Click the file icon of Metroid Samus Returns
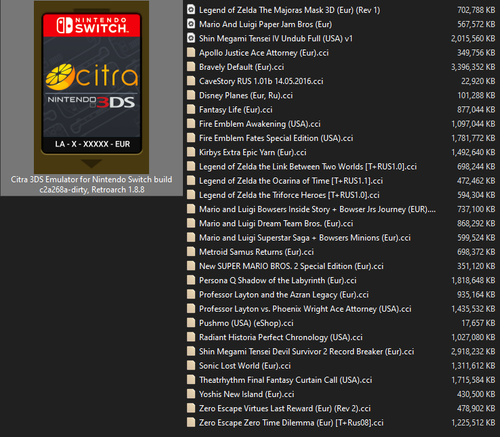This screenshot has height=437, width=500. coord(191,252)
